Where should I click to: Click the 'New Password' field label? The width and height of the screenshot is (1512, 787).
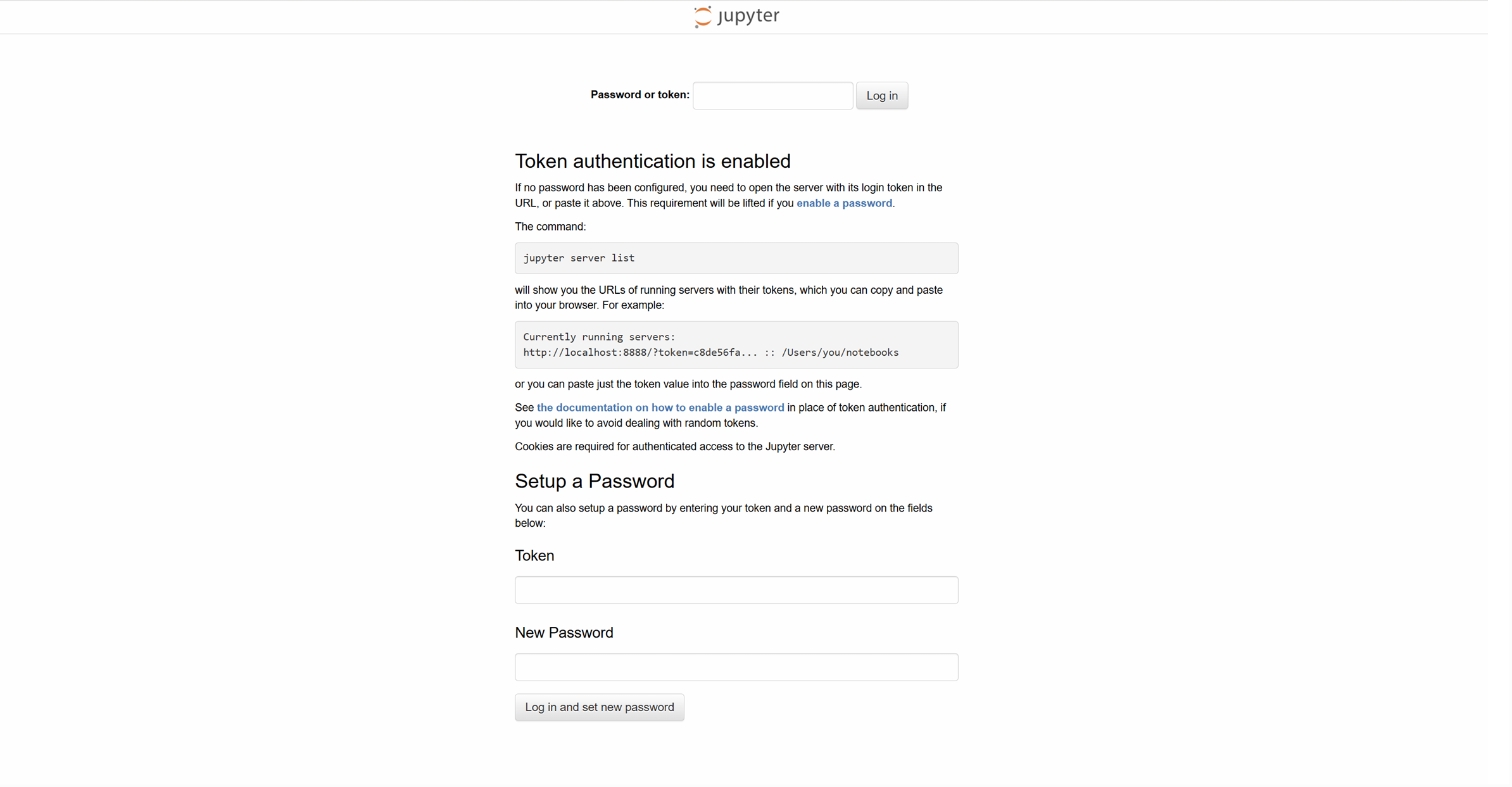(564, 633)
